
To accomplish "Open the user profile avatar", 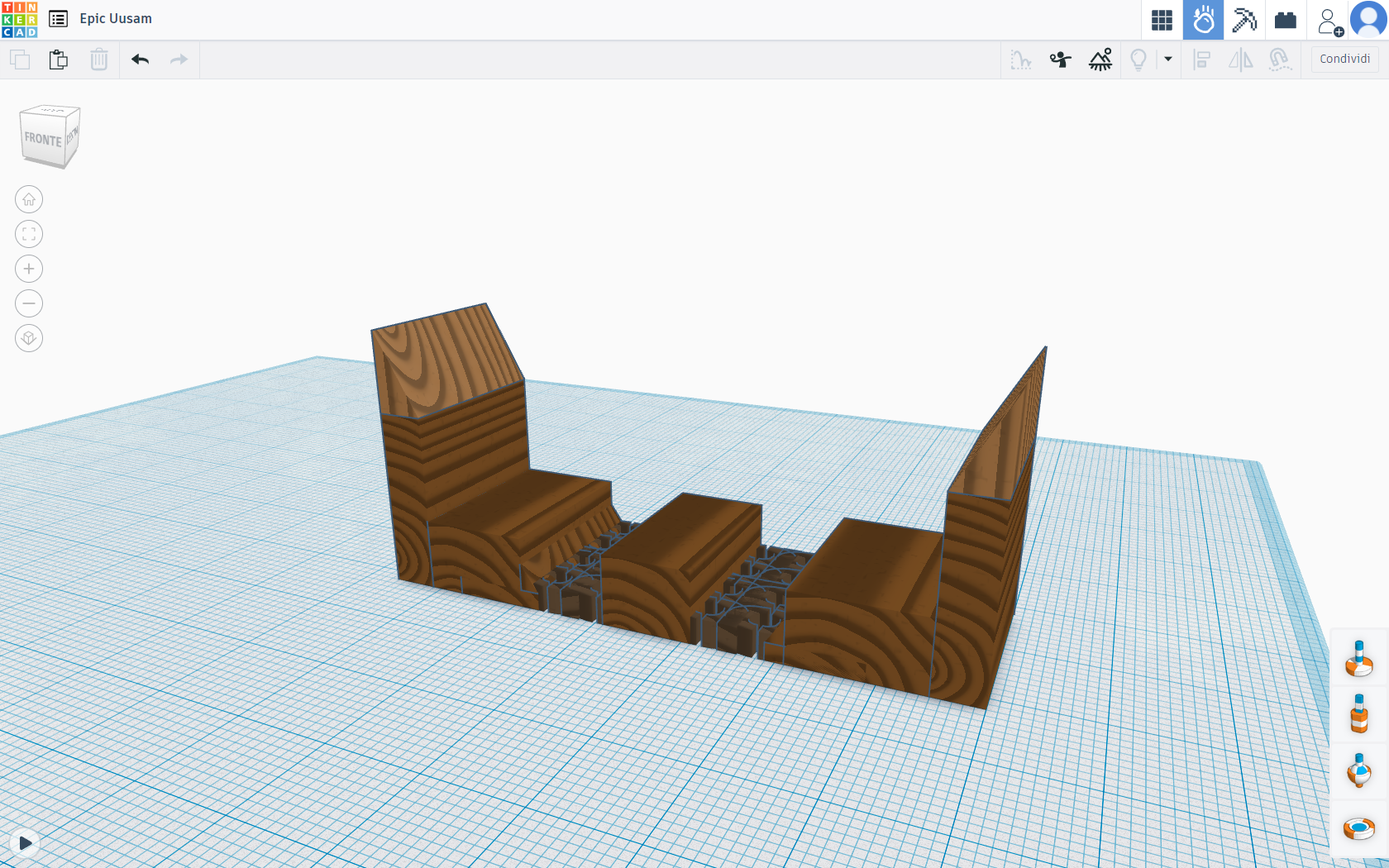I will coord(1368,20).
